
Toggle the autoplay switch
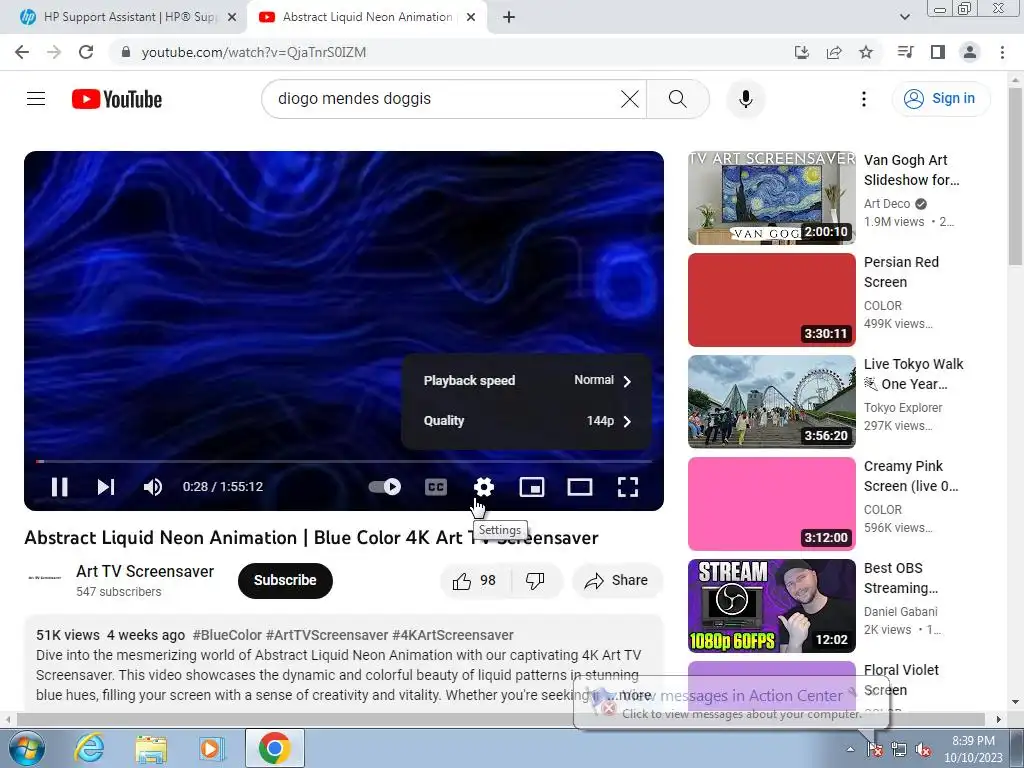[385, 487]
